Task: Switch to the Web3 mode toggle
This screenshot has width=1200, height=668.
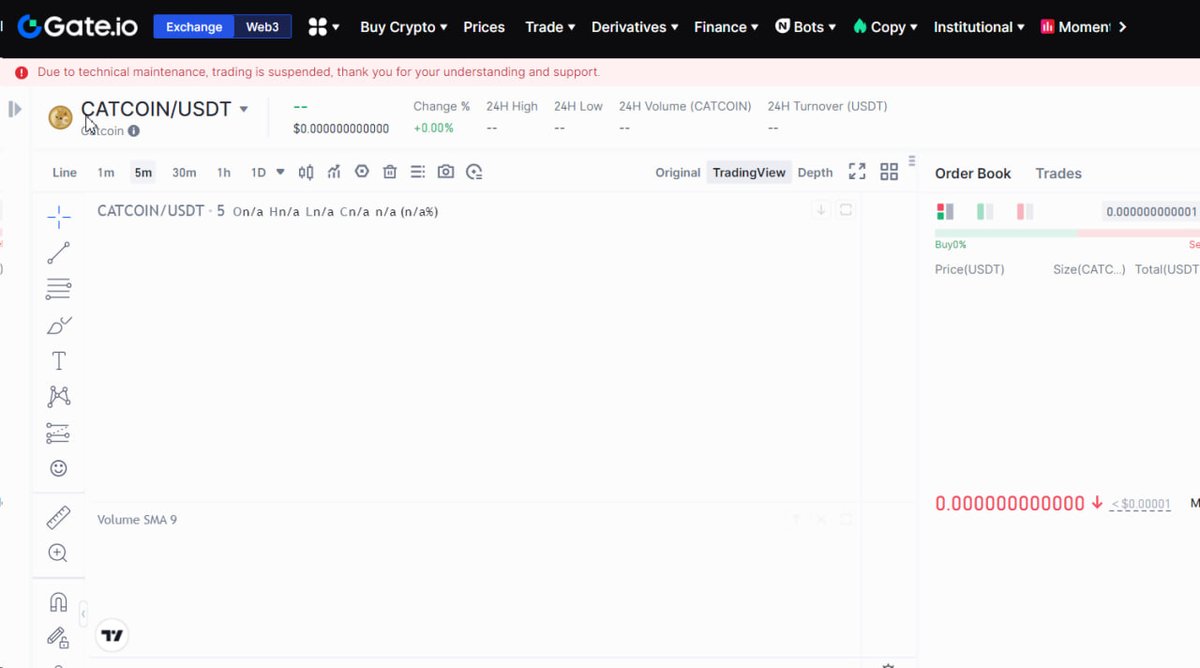Action: 263,27
